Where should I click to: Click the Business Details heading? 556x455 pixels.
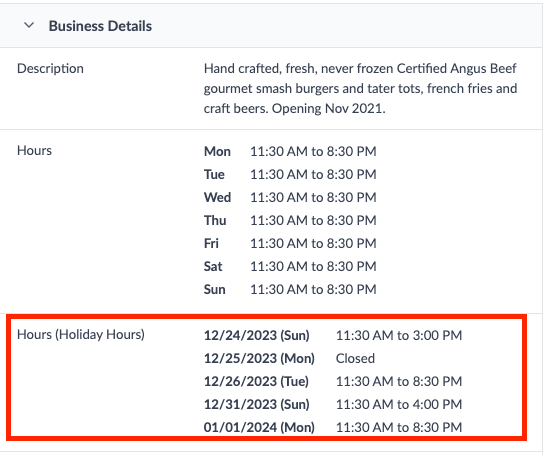point(100,26)
